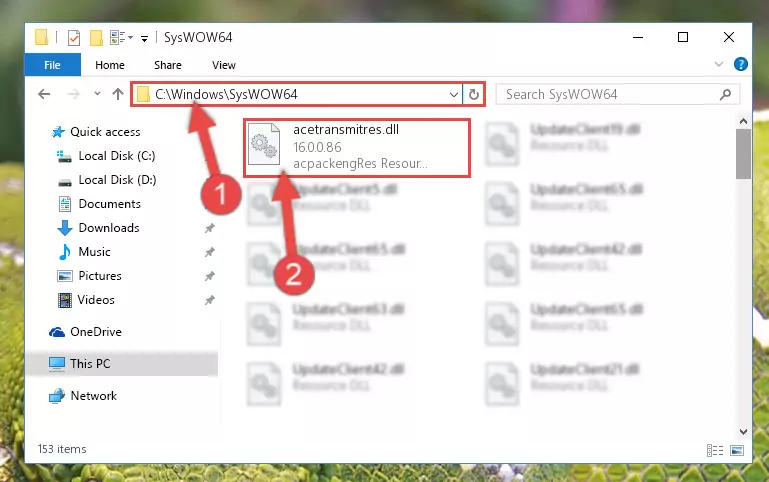Switch to the Share ribbon tab
The image size is (769, 482).
point(168,65)
